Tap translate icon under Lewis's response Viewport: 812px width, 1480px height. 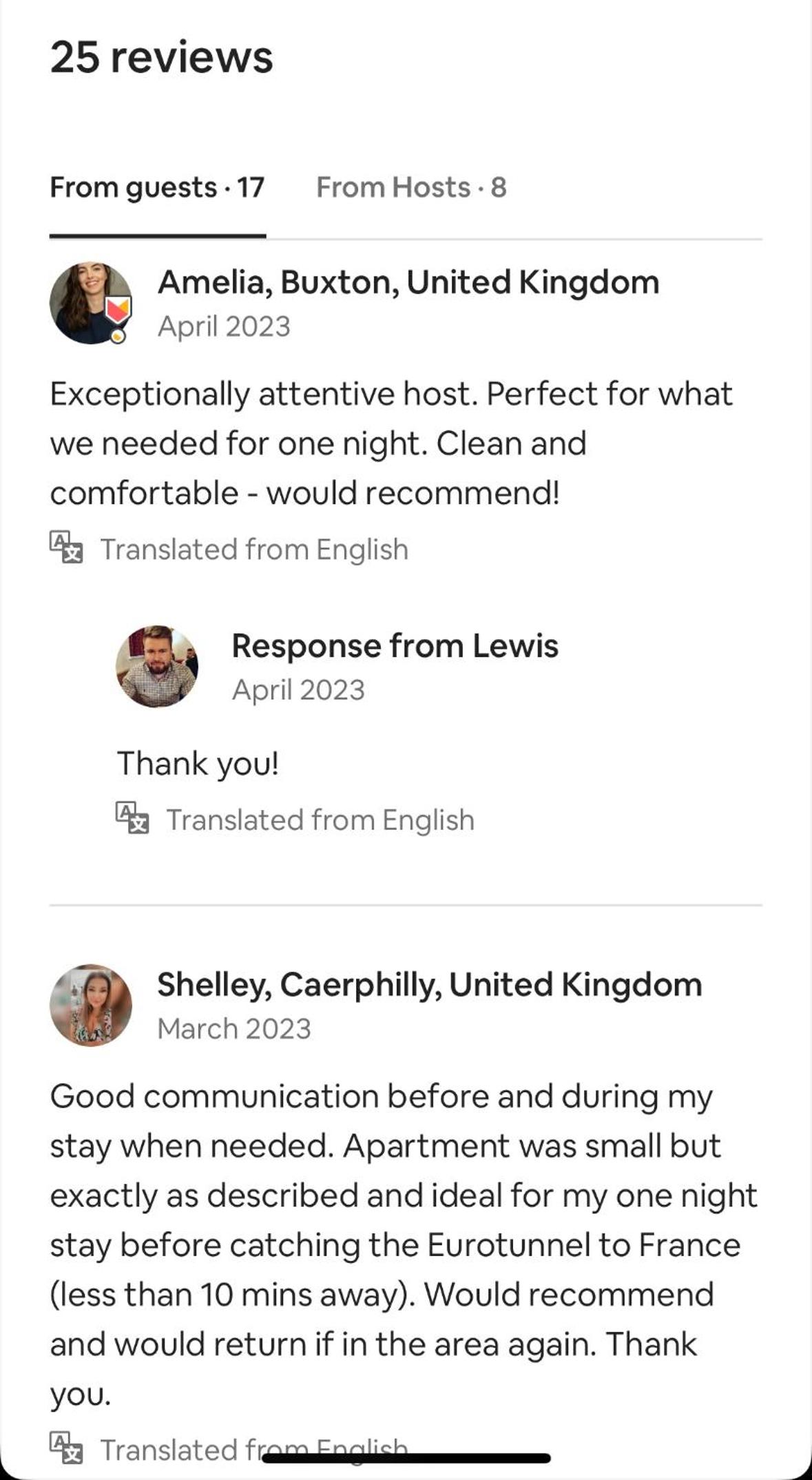tap(132, 817)
